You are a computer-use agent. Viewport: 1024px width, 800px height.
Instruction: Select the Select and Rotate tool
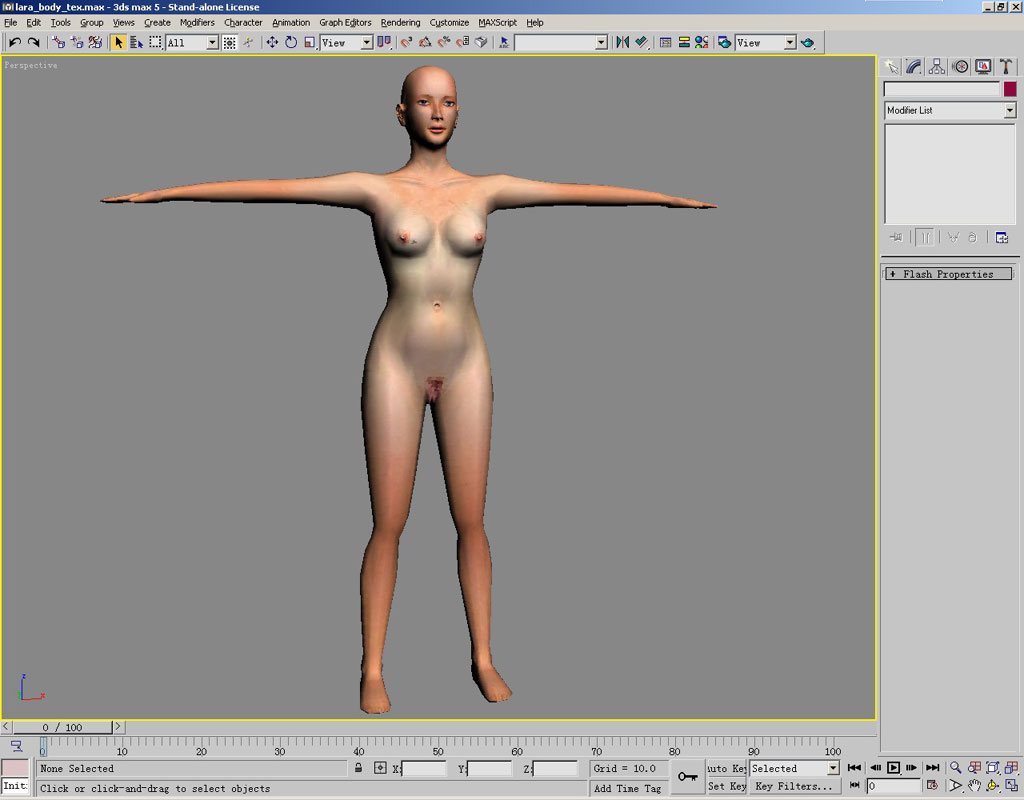tap(291, 42)
